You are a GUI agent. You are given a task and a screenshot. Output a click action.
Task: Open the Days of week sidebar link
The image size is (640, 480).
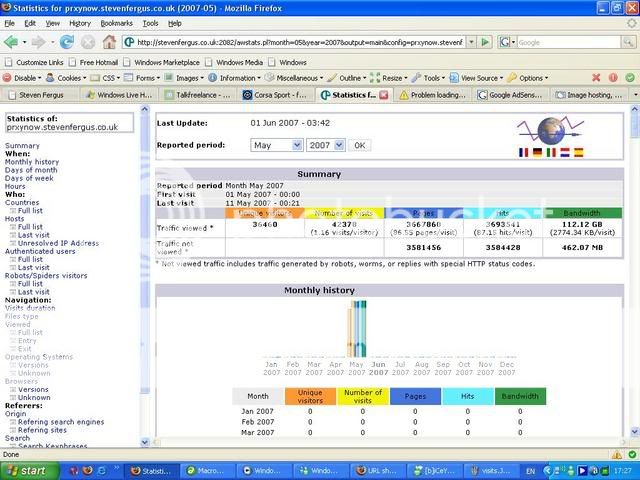coord(31,178)
